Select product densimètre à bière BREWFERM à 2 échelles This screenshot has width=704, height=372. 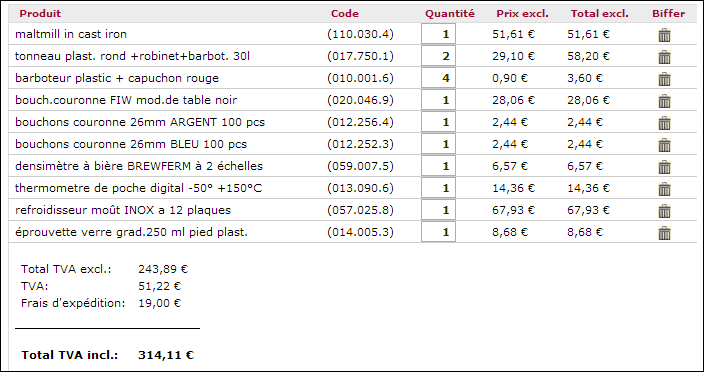coord(139,166)
